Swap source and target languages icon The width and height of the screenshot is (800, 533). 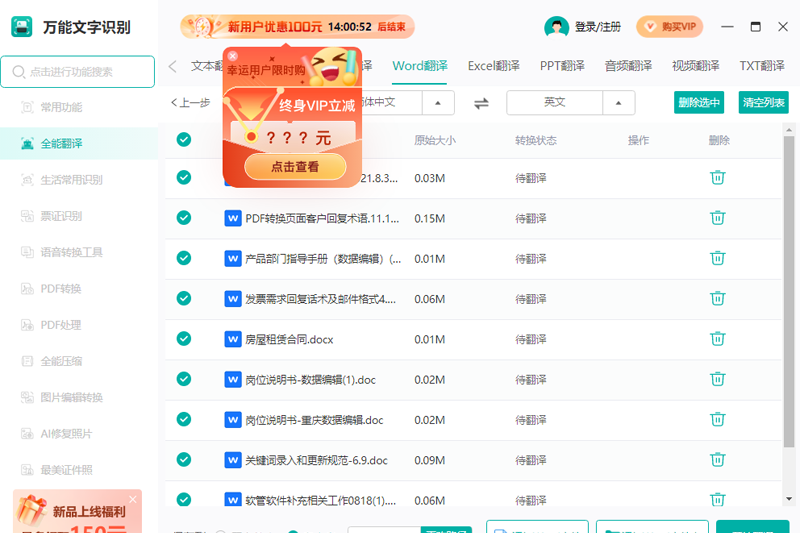(481, 104)
